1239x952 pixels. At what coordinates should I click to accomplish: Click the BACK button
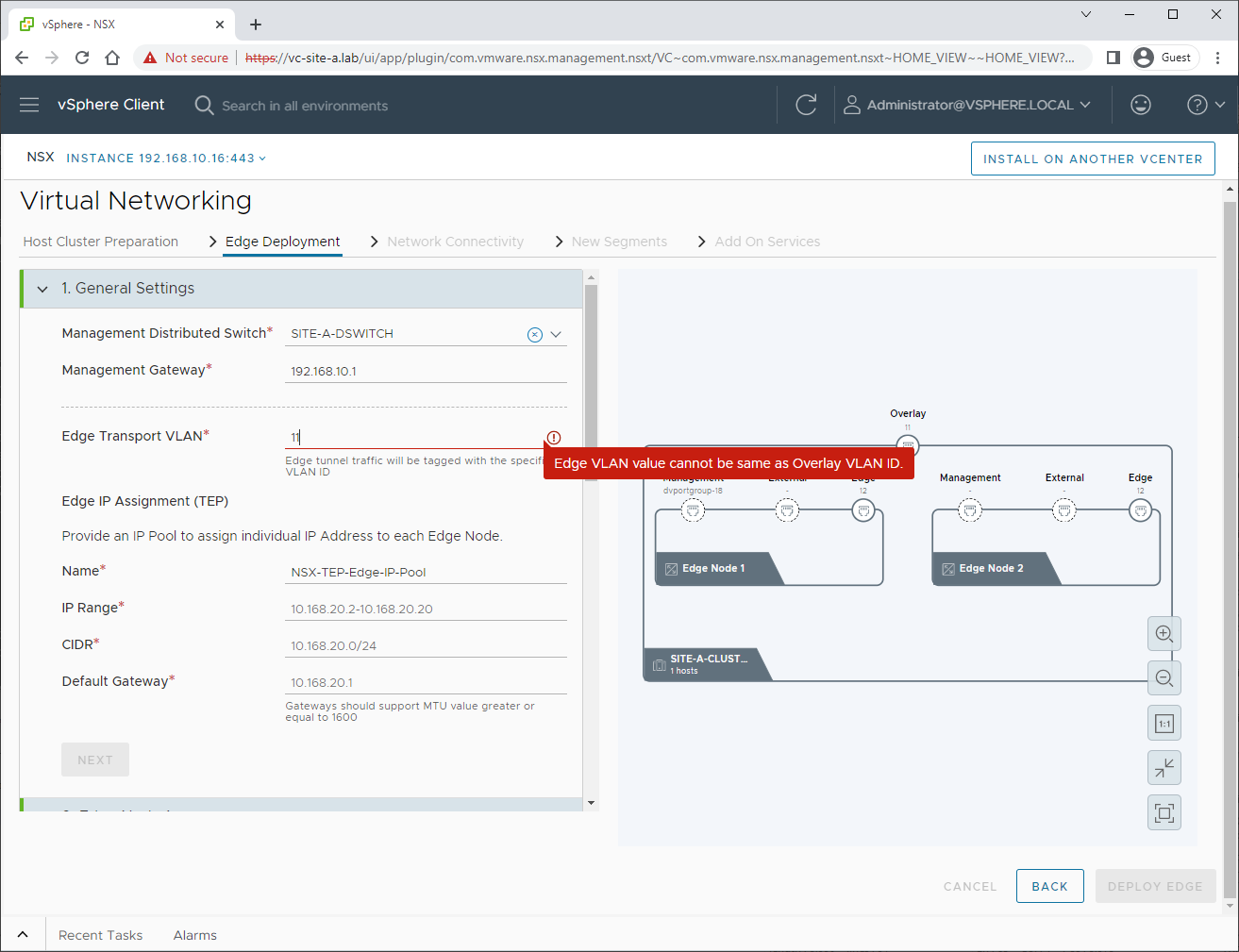[1049, 886]
